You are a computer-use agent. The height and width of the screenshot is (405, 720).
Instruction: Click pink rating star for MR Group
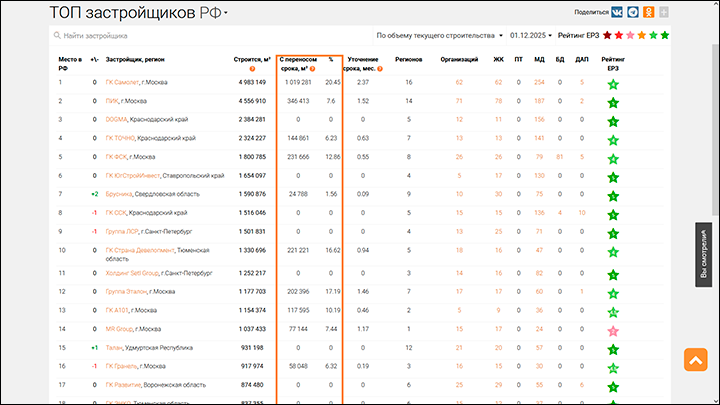click(x=613, y=331)
